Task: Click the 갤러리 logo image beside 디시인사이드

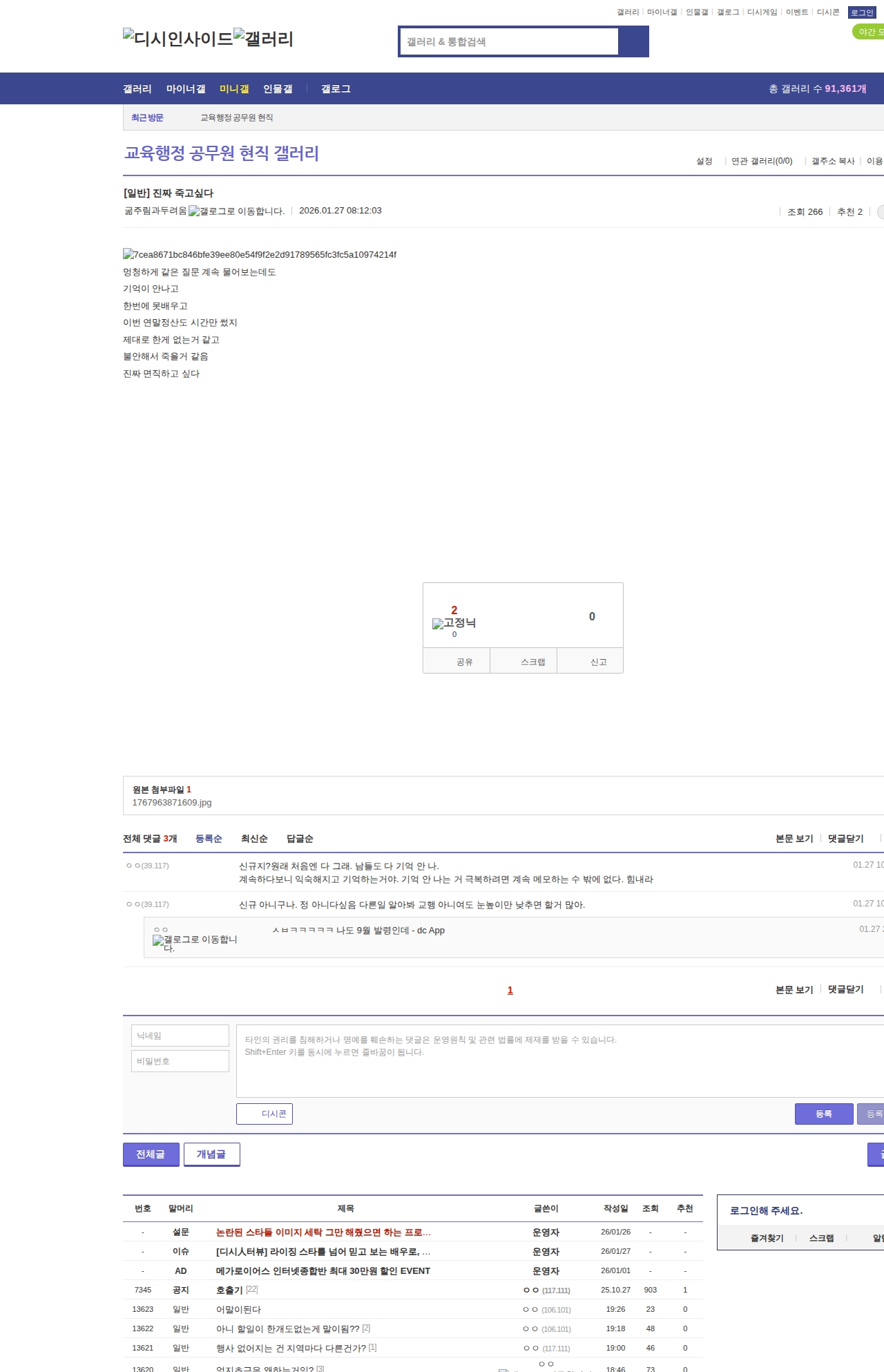Action: click(x=264, y=38)
